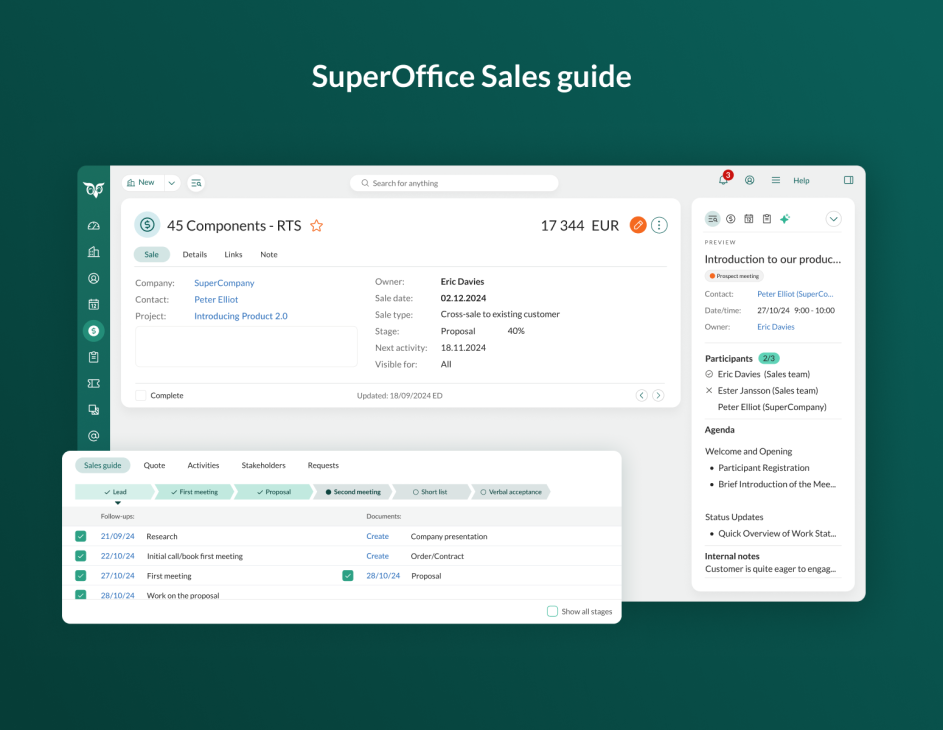Check the Complete checkbox on the sale card

point(140,395)
